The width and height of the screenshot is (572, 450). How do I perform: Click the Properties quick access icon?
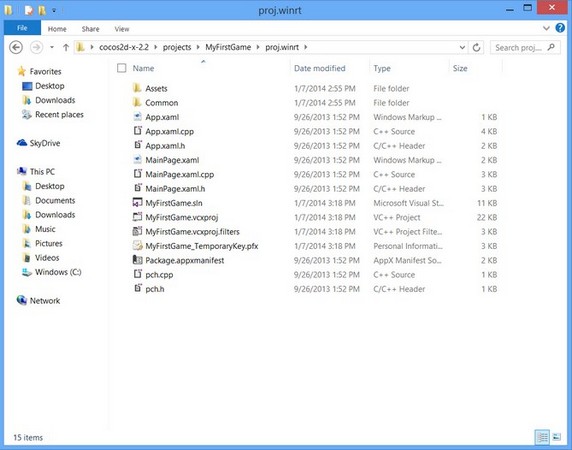point(28,10)
